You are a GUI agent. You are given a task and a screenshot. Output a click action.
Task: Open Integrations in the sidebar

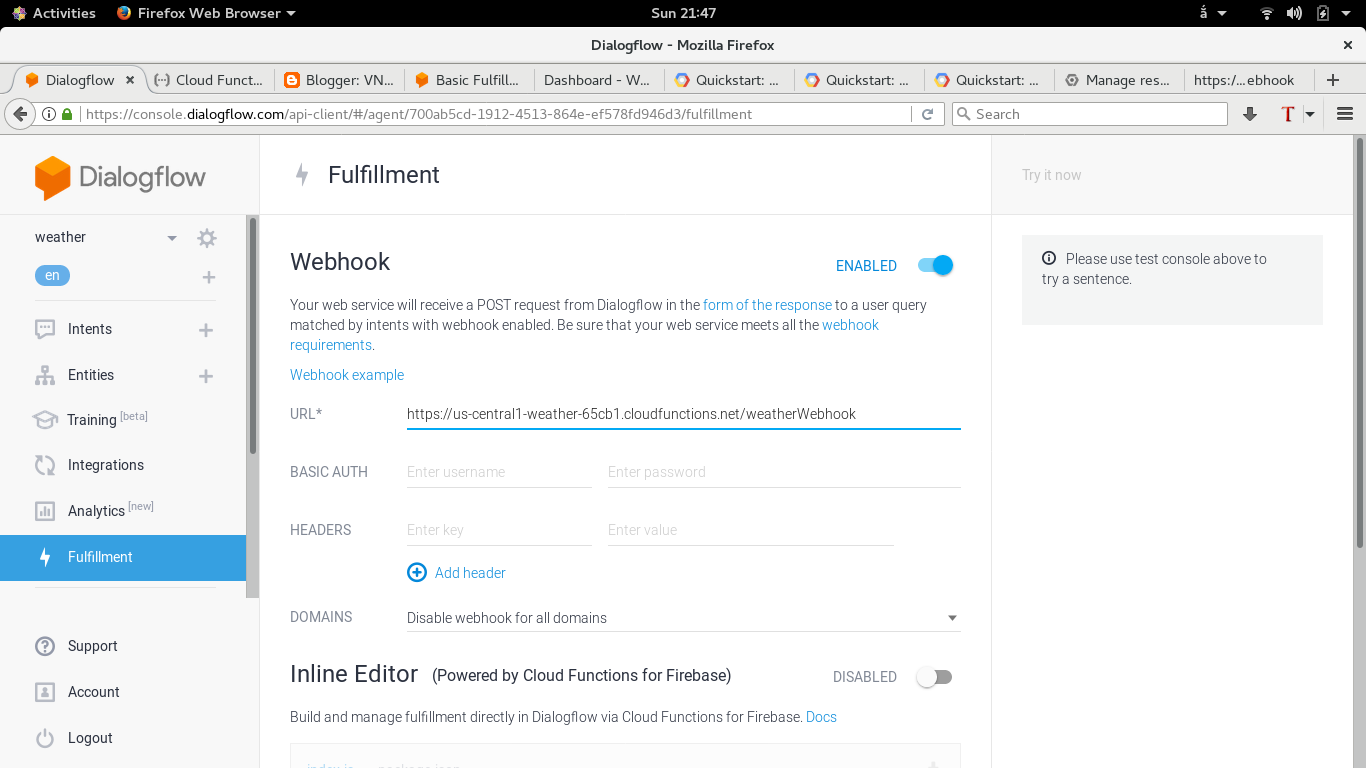coord(106,465)
